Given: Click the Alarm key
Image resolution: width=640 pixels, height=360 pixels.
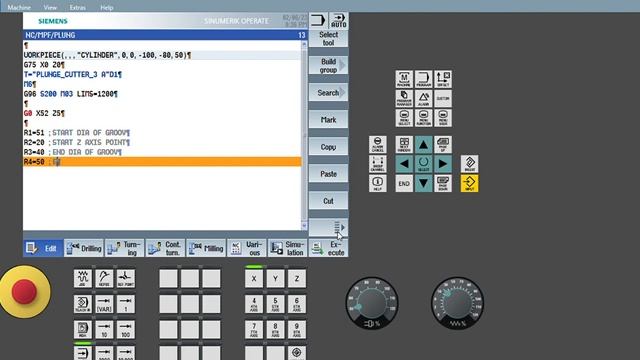Looking at the screenshot, I should pos(423,98).
